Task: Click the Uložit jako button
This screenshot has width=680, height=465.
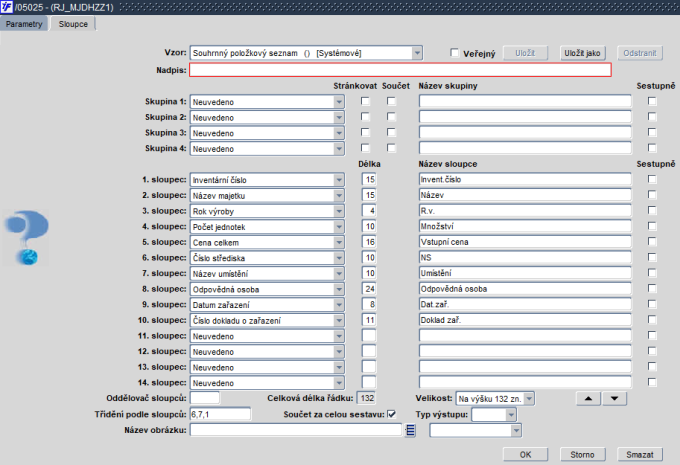Action: [x=582, y=53]
